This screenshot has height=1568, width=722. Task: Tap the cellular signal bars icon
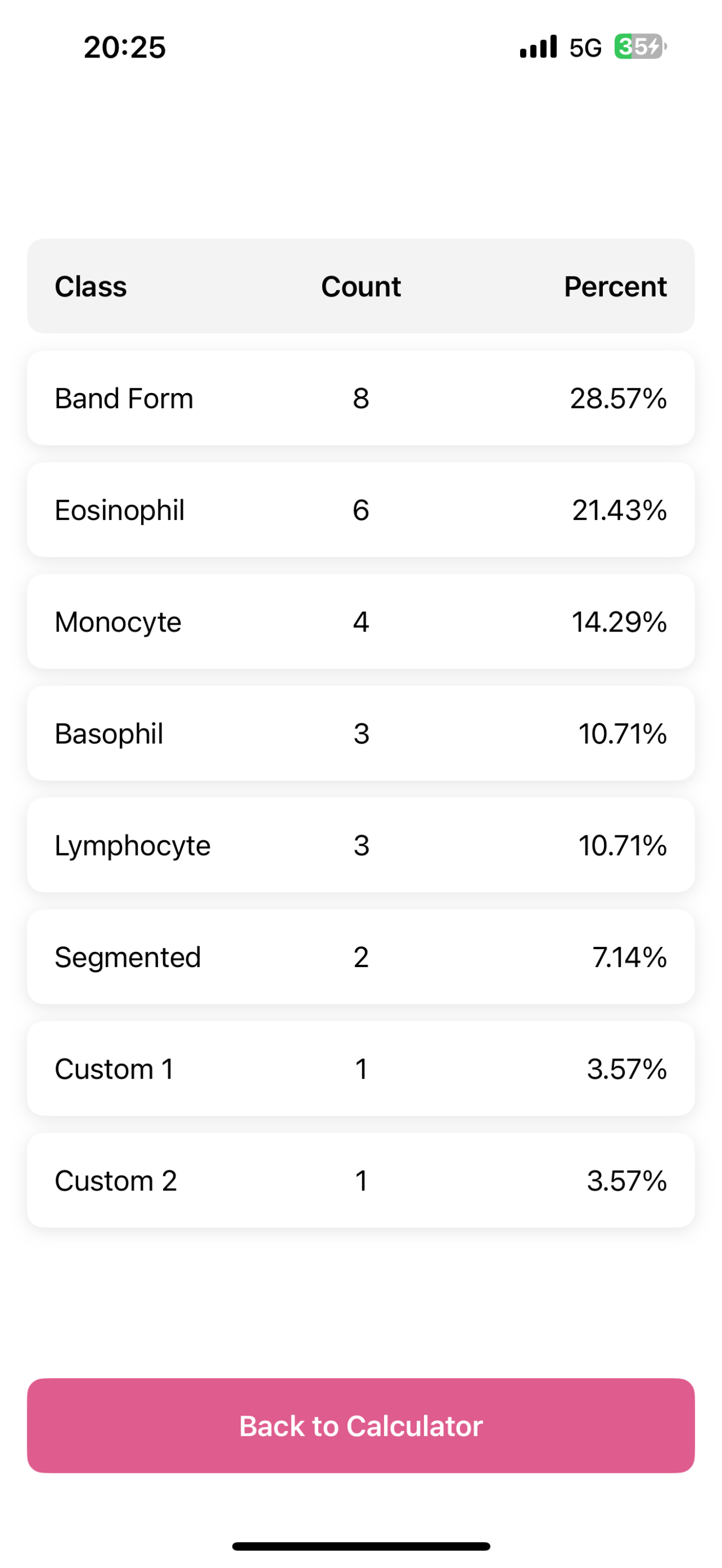538,47
